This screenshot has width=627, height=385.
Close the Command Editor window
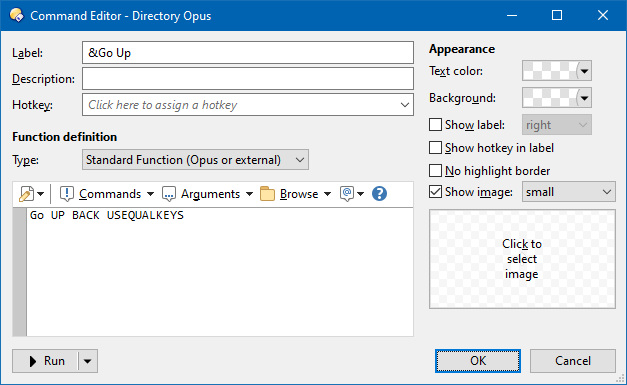[603, 16]
